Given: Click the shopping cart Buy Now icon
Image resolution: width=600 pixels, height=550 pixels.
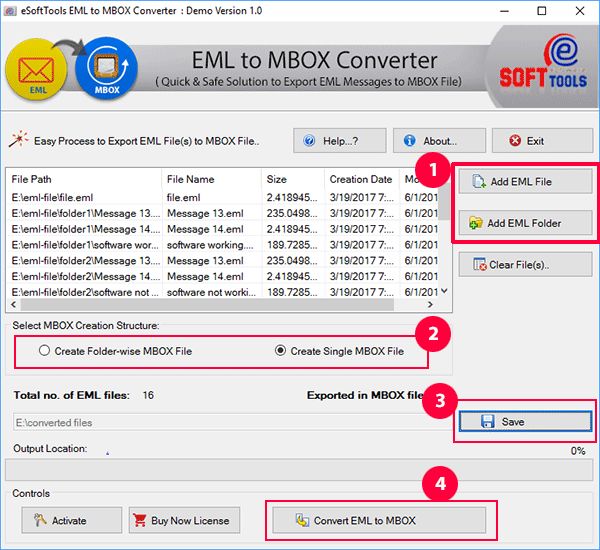Looking at the screenshot, I should click(140, 520).
